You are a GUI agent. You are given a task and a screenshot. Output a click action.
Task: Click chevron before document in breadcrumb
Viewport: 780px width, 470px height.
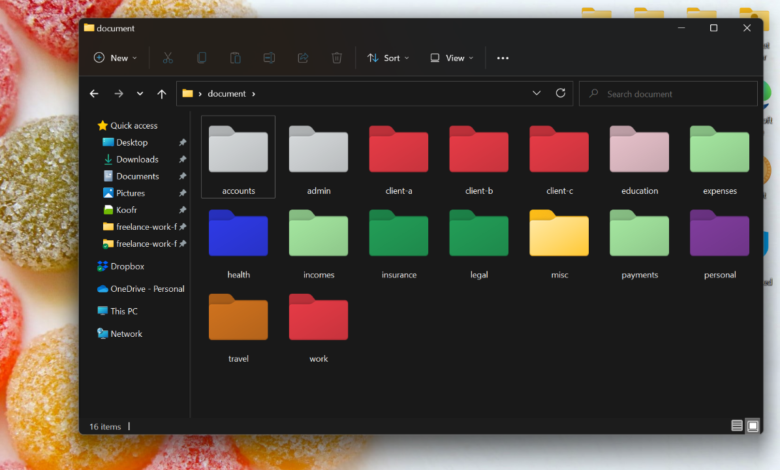pyautogui.click(x=200, y=94)
